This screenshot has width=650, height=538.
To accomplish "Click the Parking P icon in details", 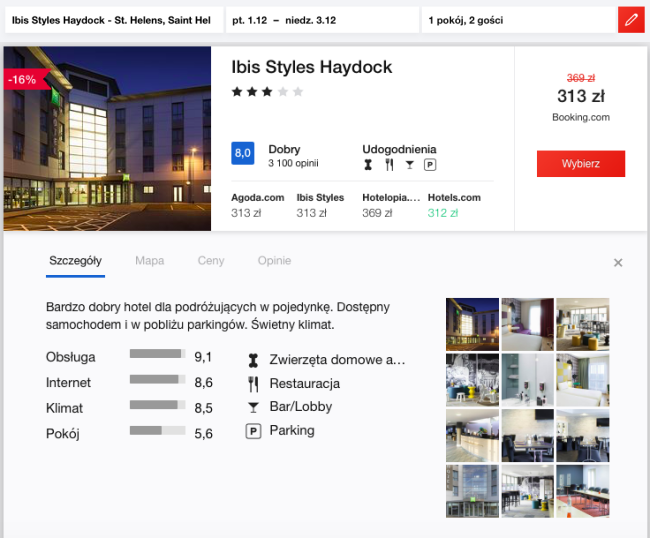I will (x=254, y=431).
